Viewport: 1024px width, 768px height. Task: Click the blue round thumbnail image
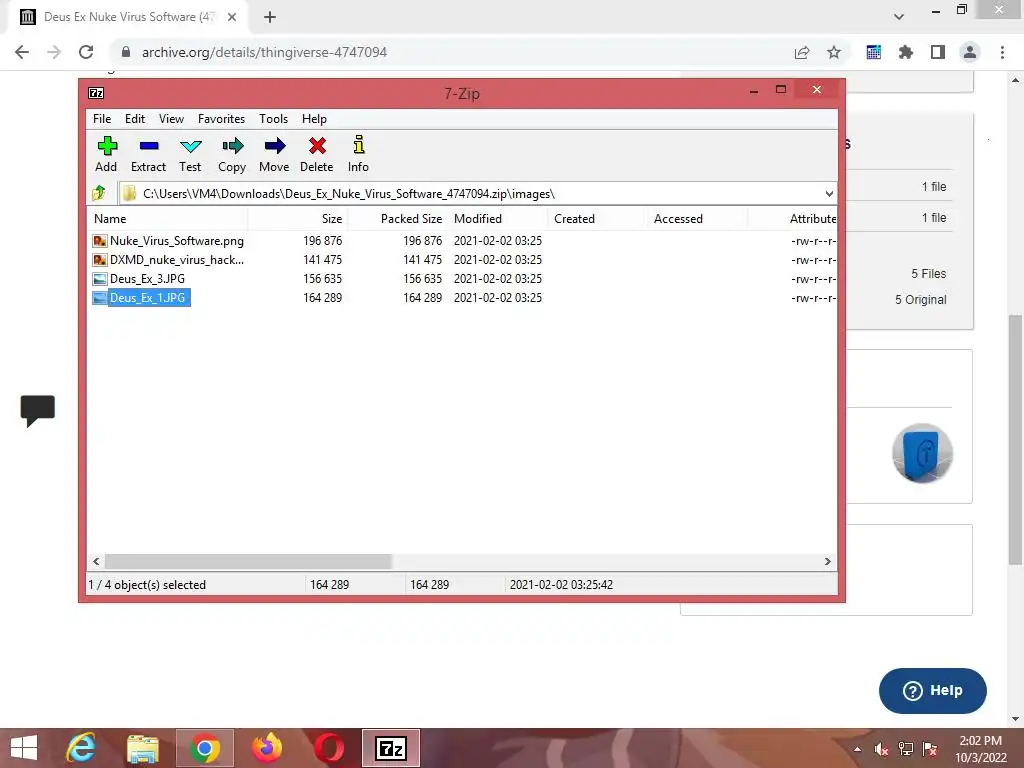922,453
